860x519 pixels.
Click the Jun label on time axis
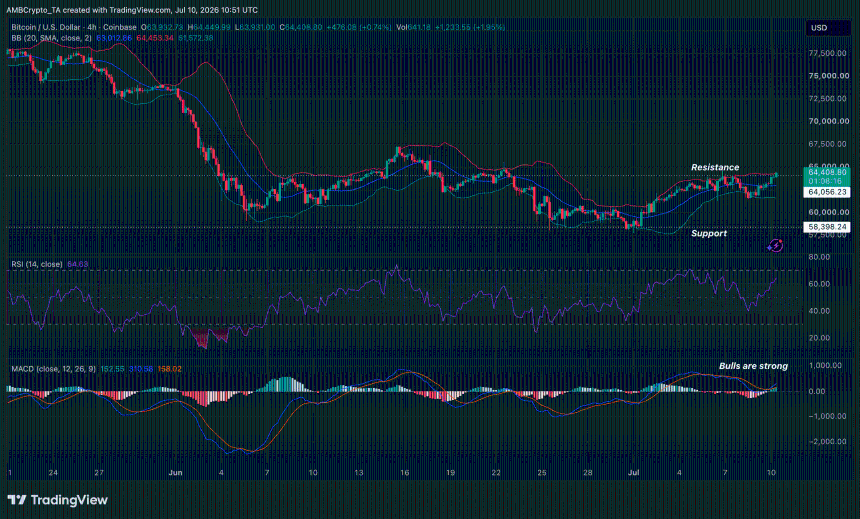point(175,472)
